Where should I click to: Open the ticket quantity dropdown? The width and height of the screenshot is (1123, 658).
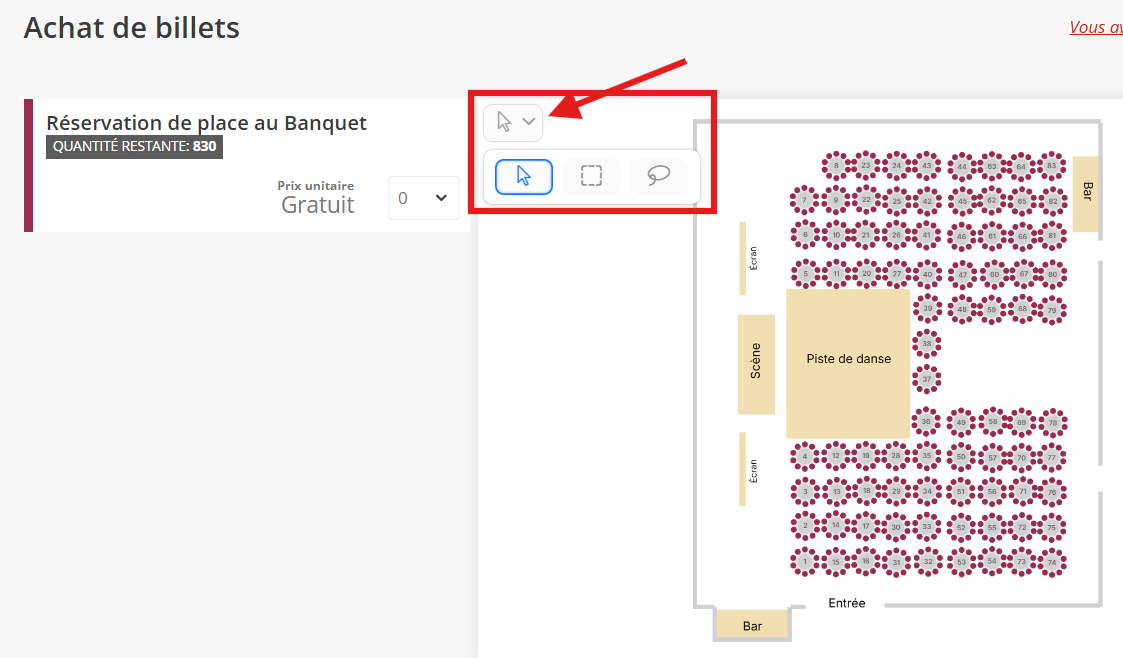pyautogui.click(x=423, y=198)
